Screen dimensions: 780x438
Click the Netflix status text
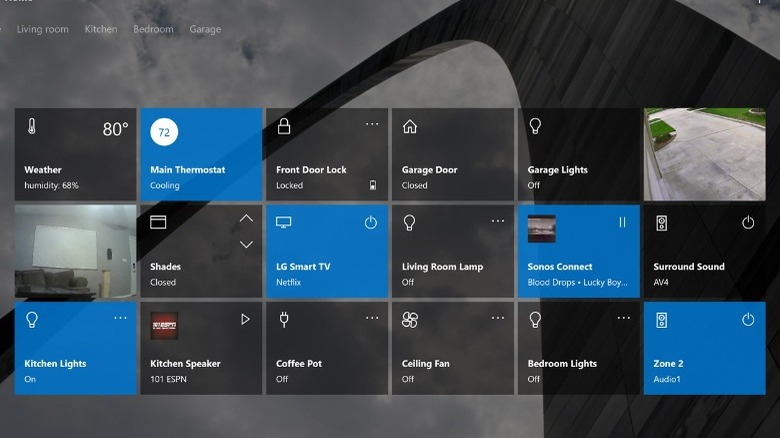pyautogui.click(x=289, y=282)
